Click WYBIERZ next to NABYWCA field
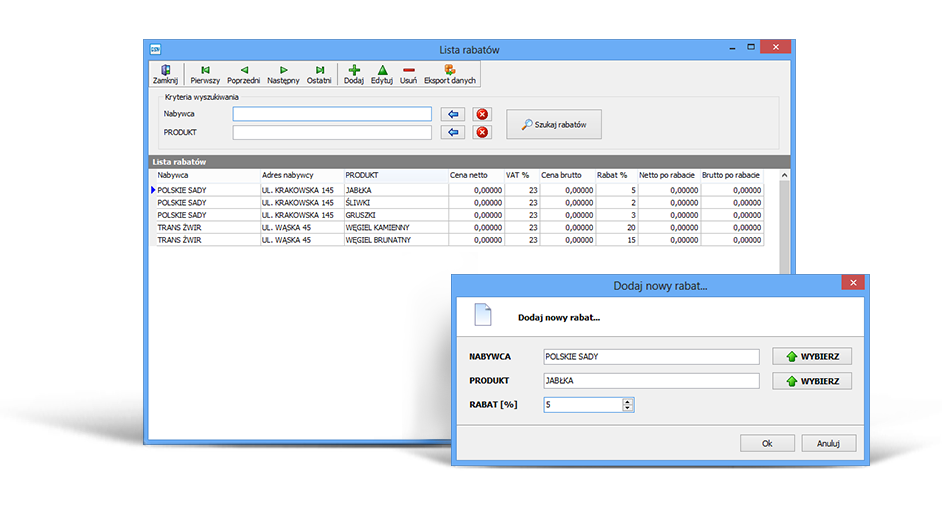The height and width of the screenshot is (516, 942). [811, 356]
